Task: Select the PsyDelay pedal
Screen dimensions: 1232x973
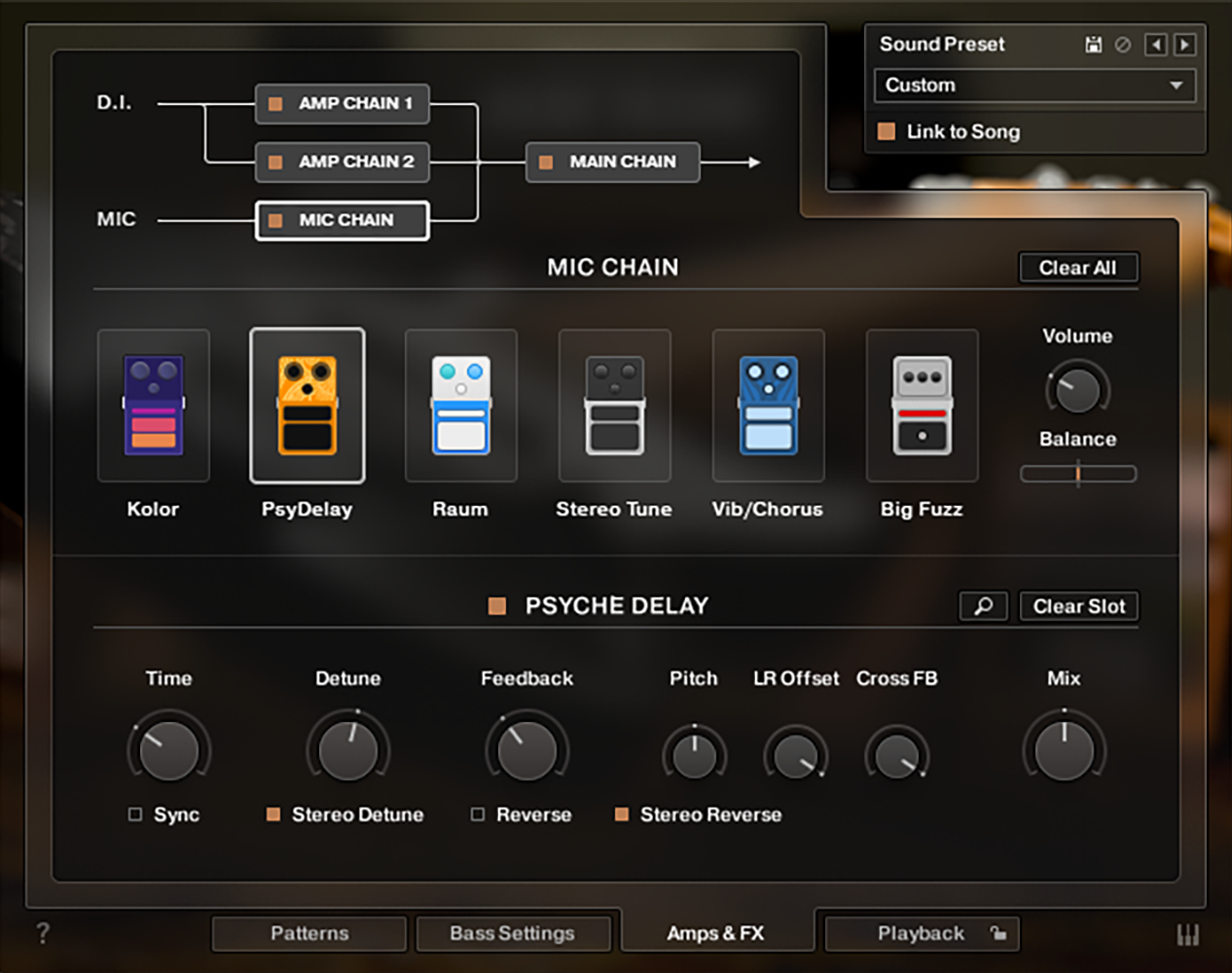Action: pyautogui.click(x=308, y=406)
